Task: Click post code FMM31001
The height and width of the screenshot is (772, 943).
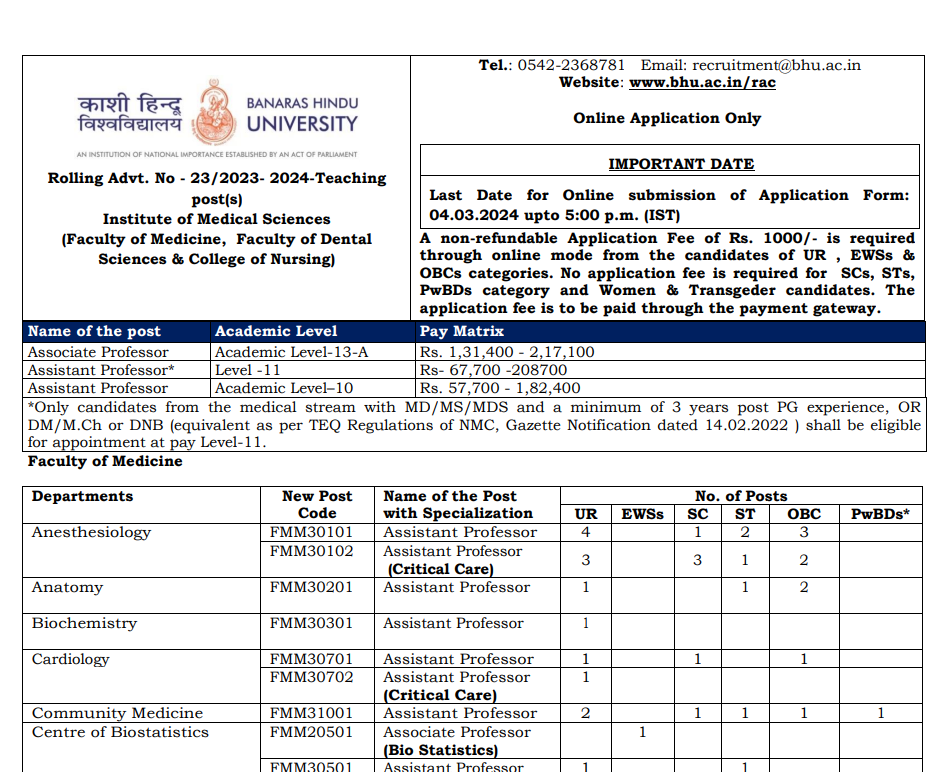Action: (x=312, y=713)
